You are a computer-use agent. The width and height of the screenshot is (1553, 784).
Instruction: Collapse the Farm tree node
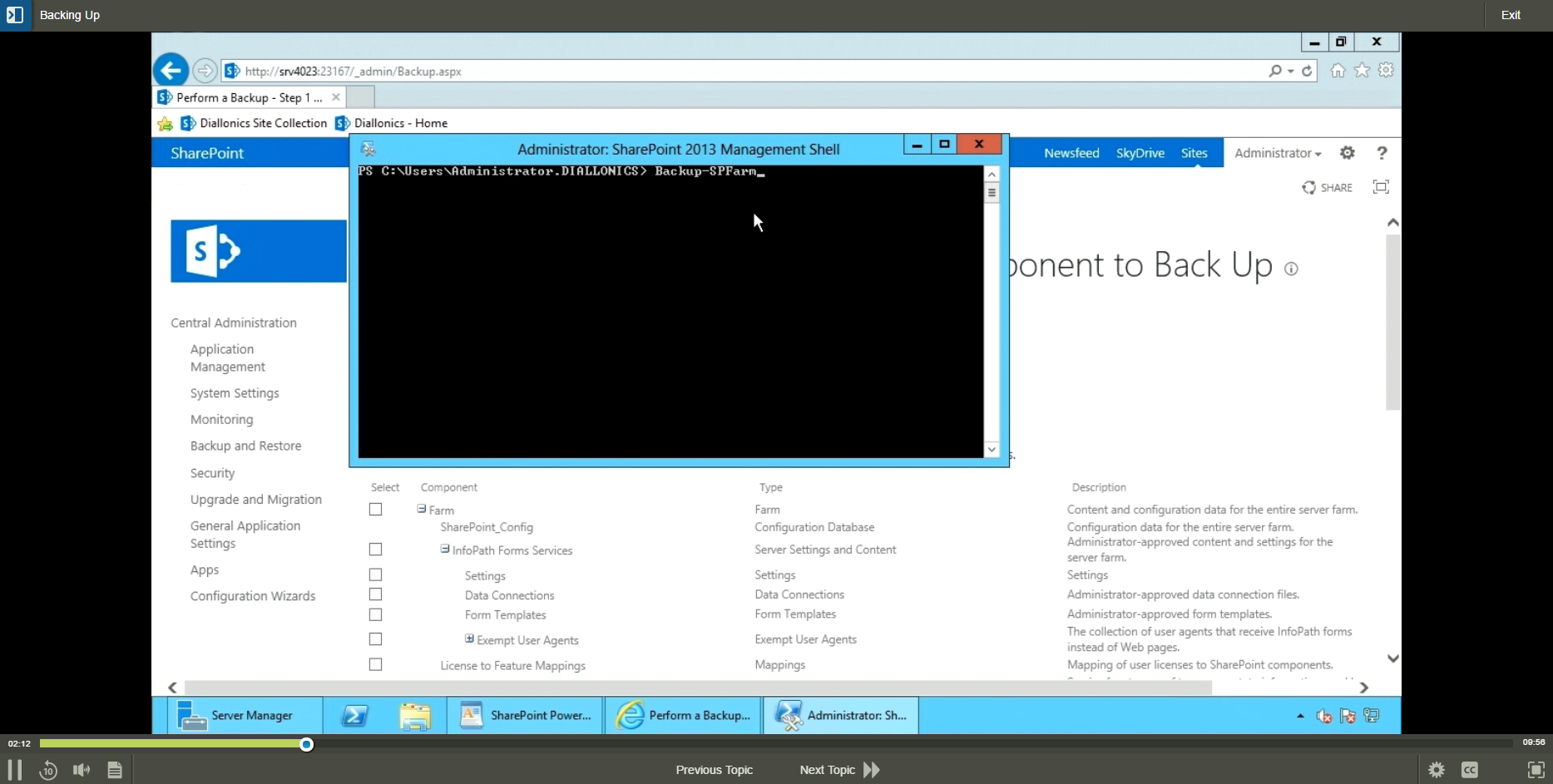[x=422, y=509]
